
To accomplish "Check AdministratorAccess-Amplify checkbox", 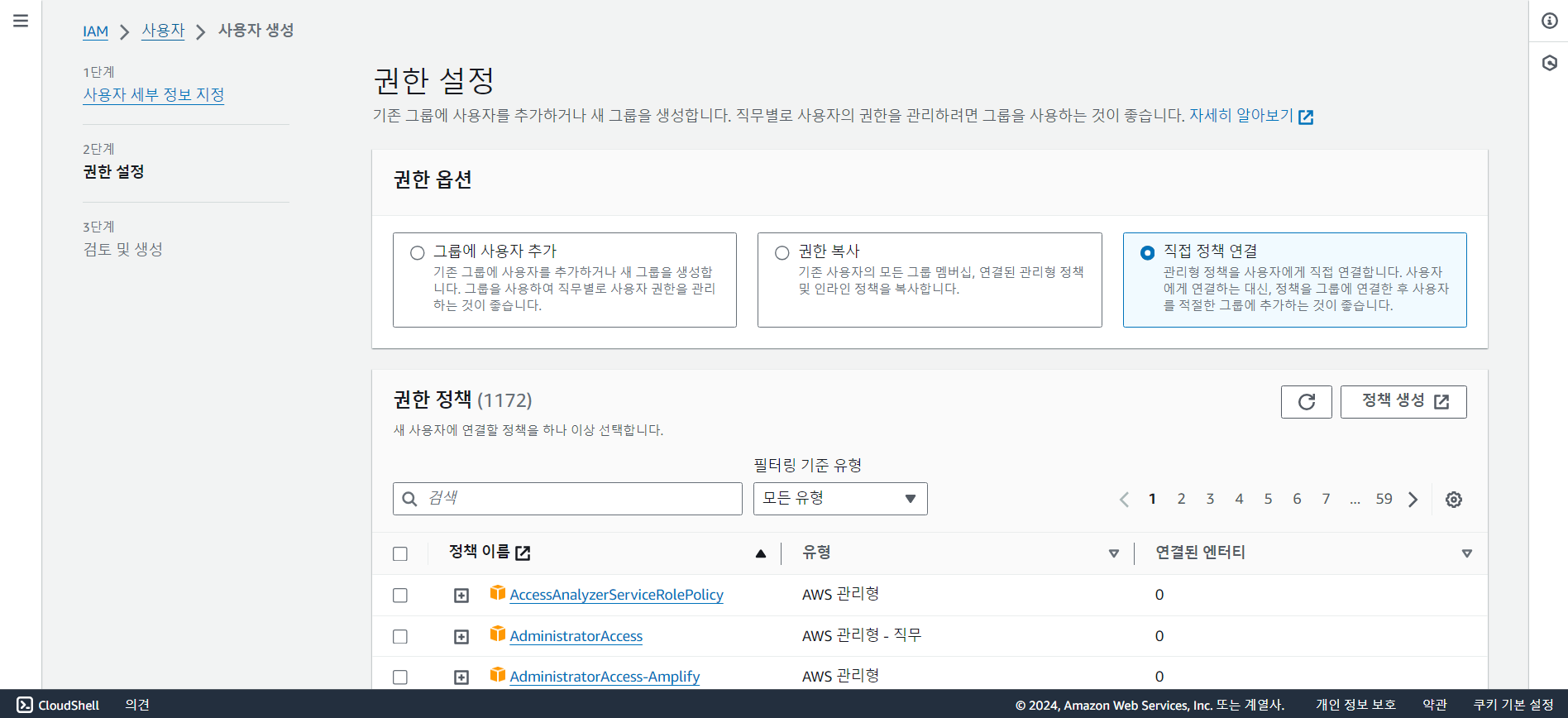I will 400,677.
